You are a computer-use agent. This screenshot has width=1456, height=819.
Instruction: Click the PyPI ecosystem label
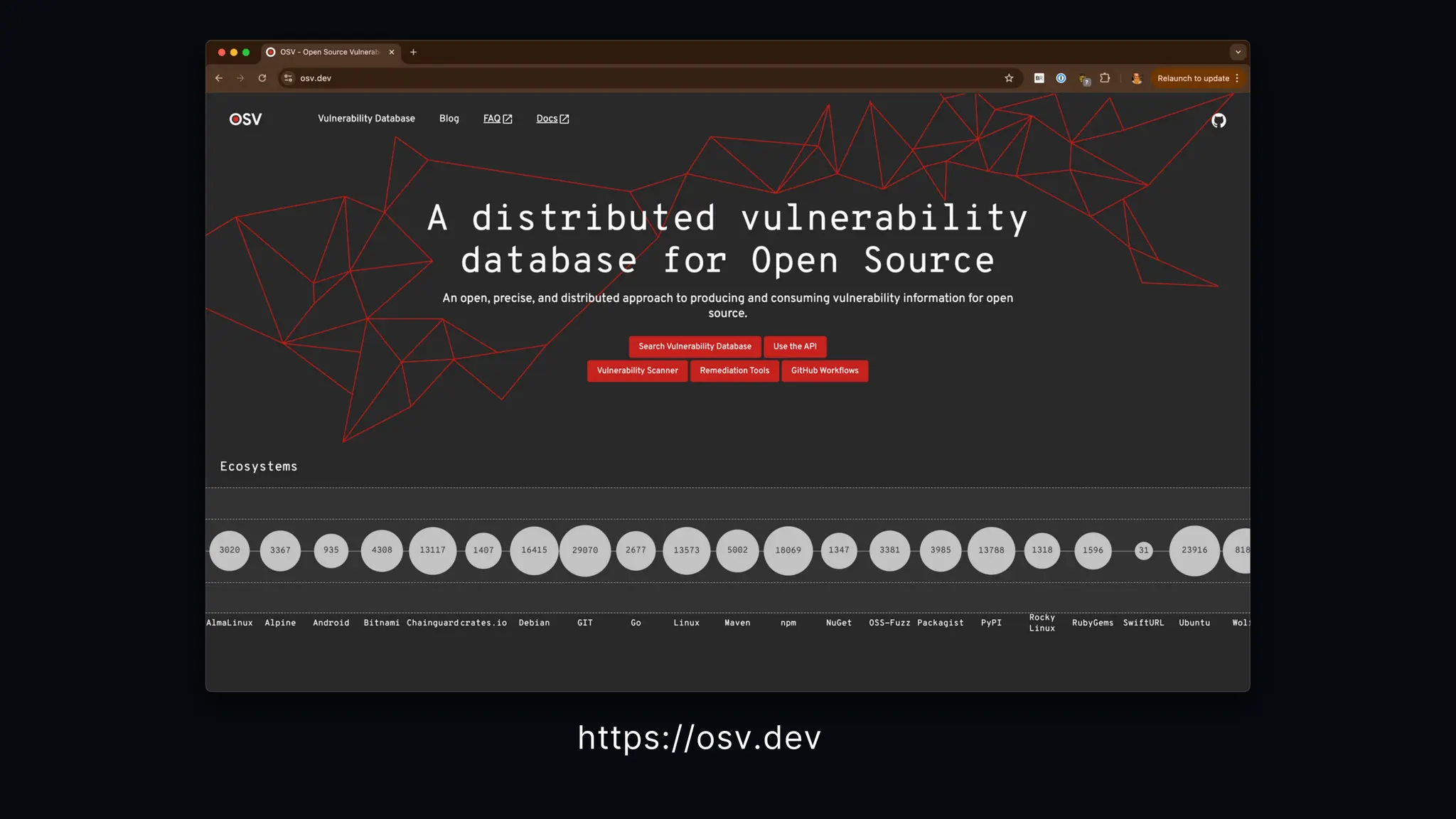[x=991, y=623]
